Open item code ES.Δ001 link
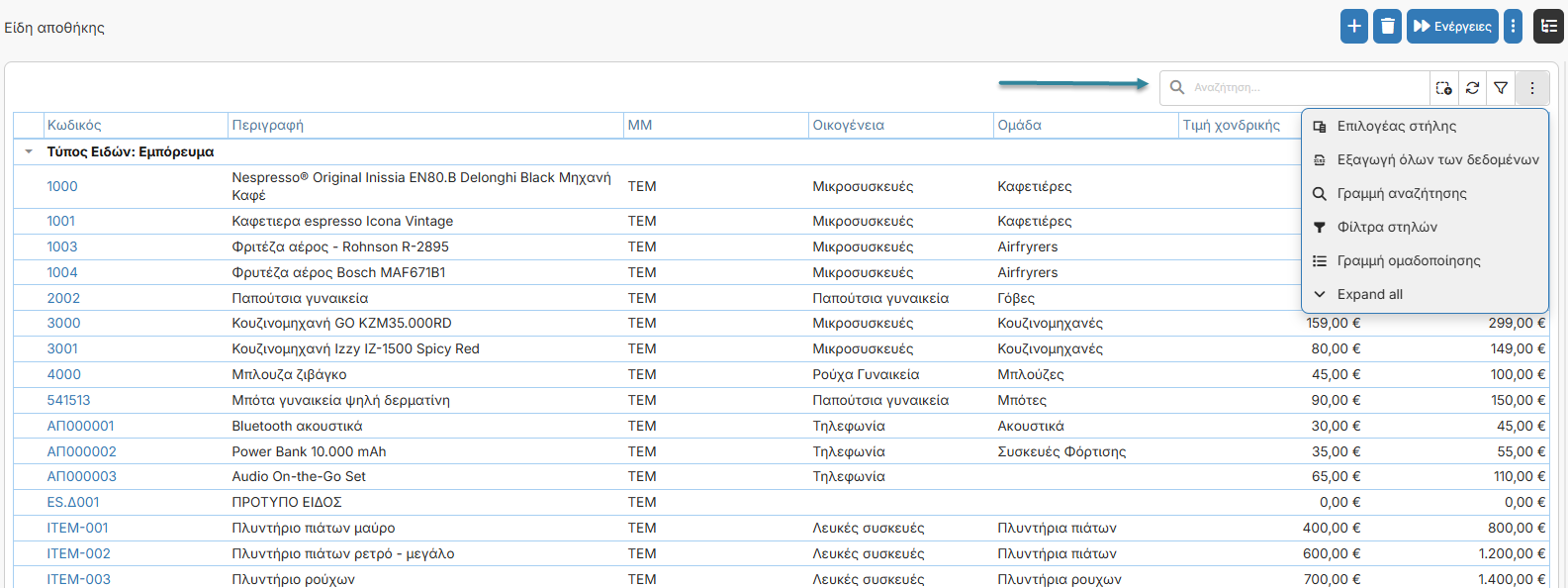Screen dimensions: 1568x588 click(73, 502)
